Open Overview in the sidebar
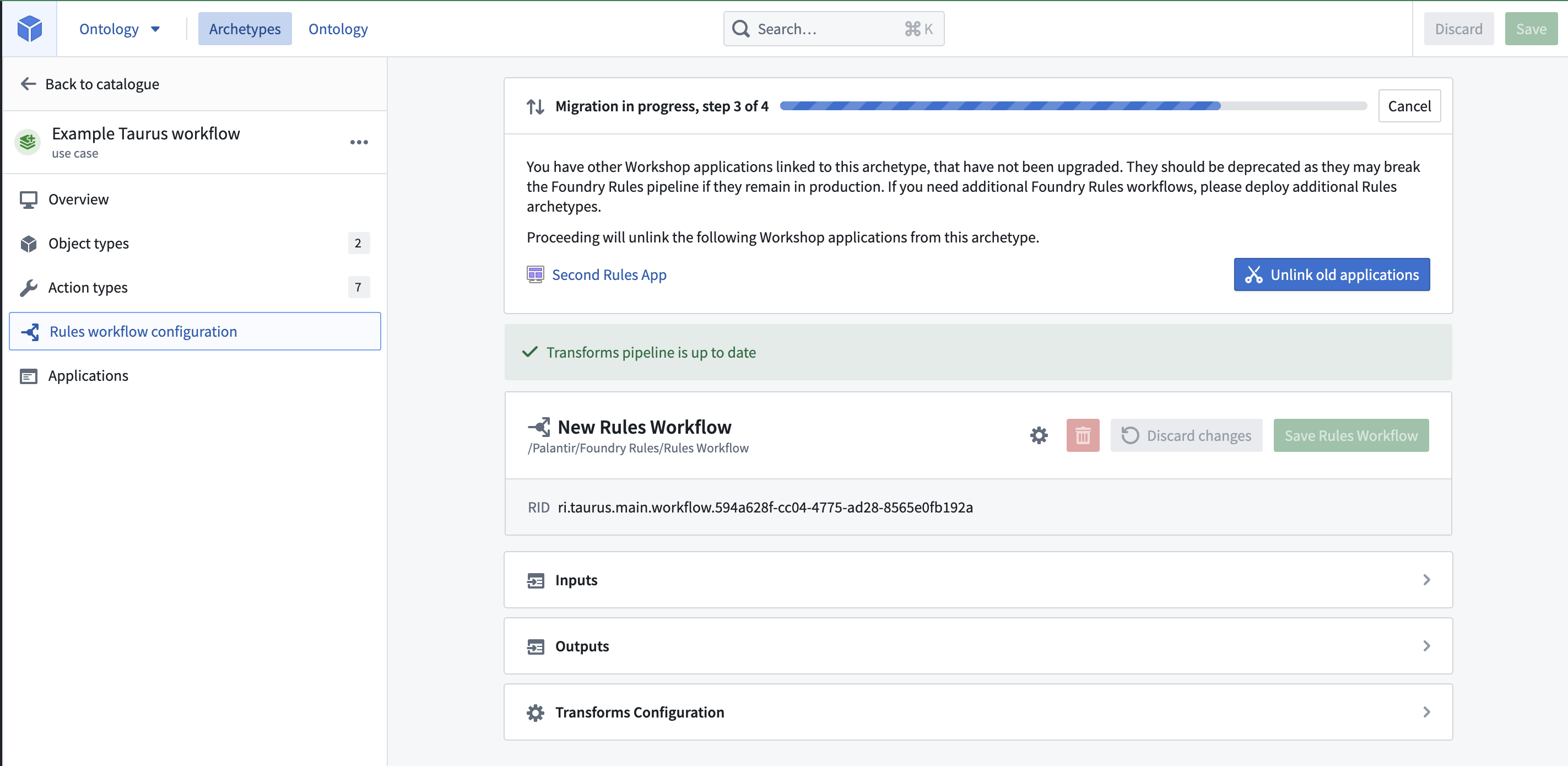 (x=195, y=199)
